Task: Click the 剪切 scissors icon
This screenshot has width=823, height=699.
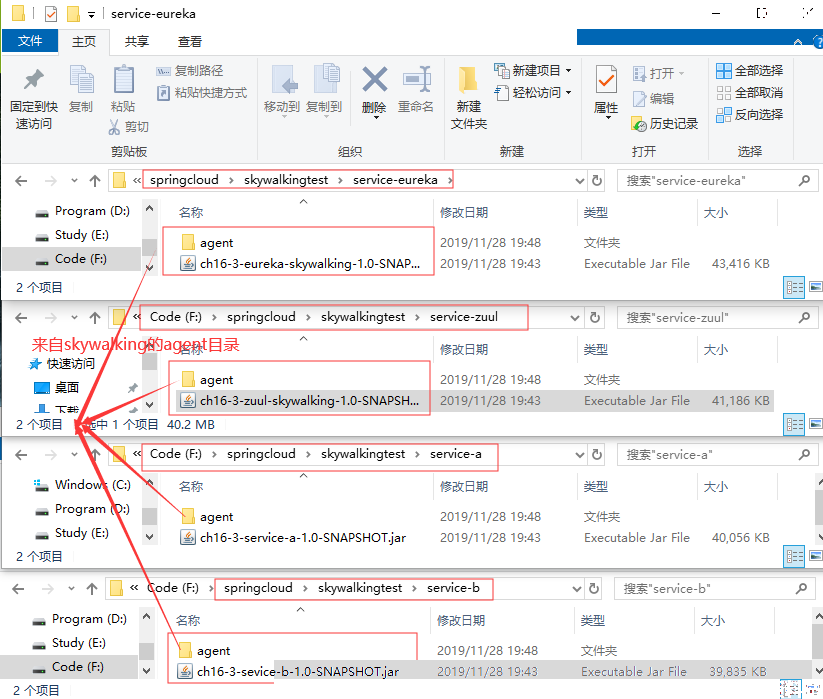Action: pyautogui.click(x=114, y=126)
